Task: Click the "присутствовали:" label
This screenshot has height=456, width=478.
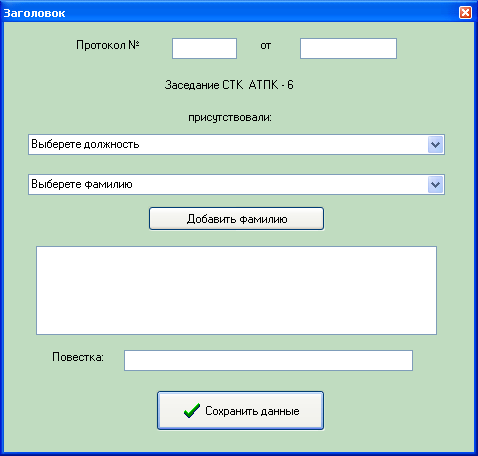Action: click(x=230, y=118)
